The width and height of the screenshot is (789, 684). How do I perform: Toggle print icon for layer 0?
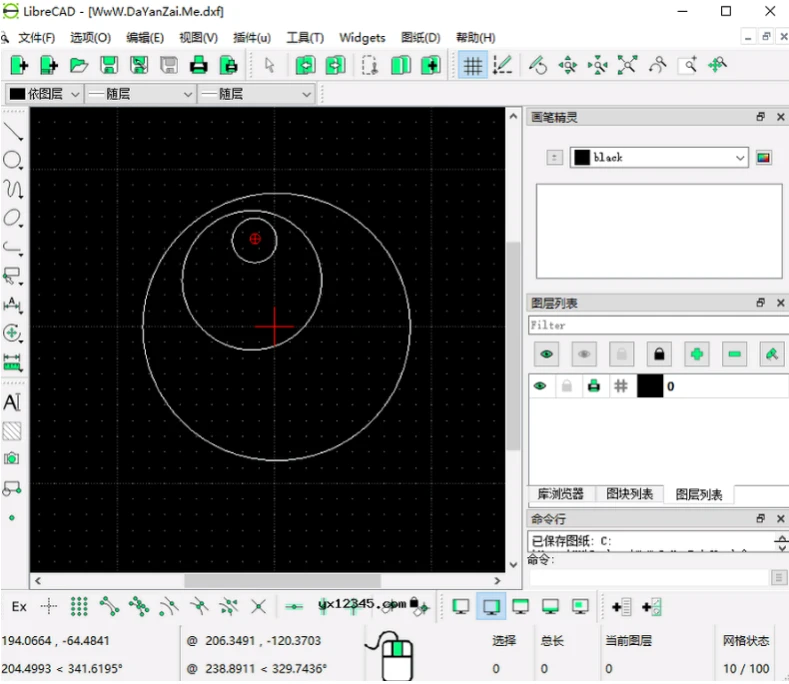[594, 386]
